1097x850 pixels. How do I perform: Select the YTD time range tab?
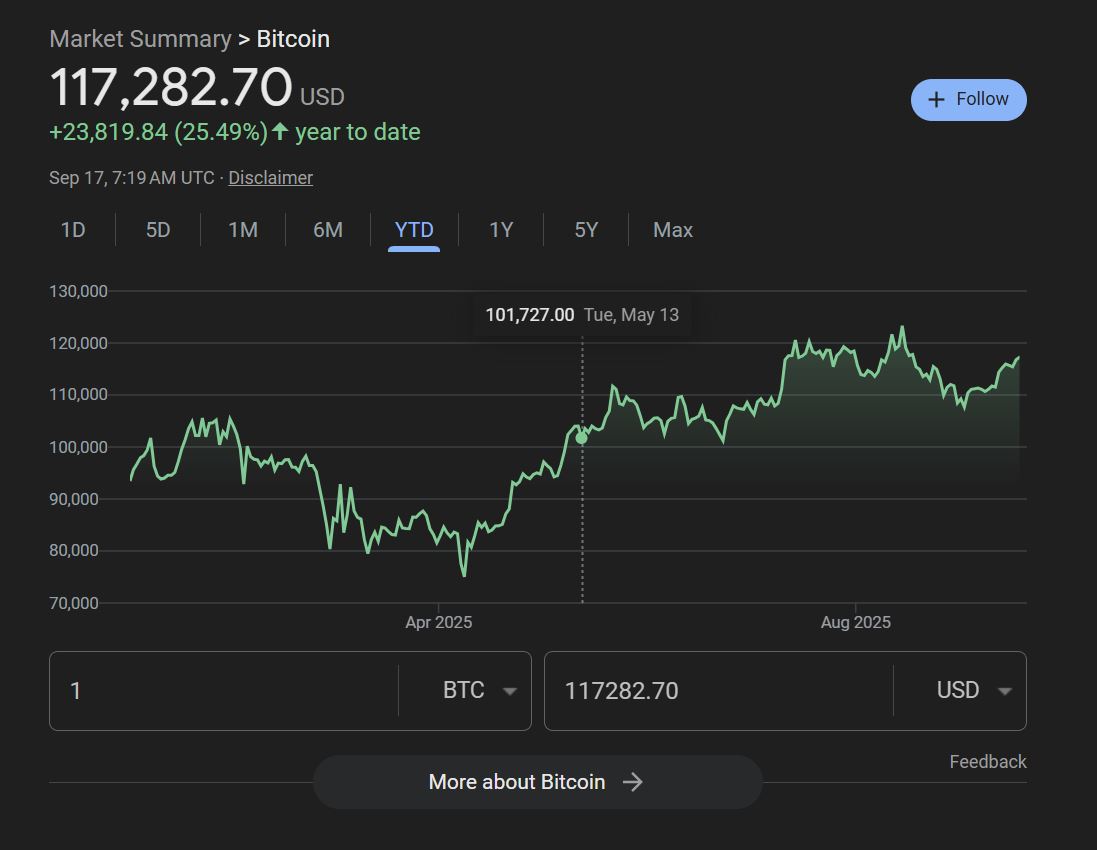point(414,229)
